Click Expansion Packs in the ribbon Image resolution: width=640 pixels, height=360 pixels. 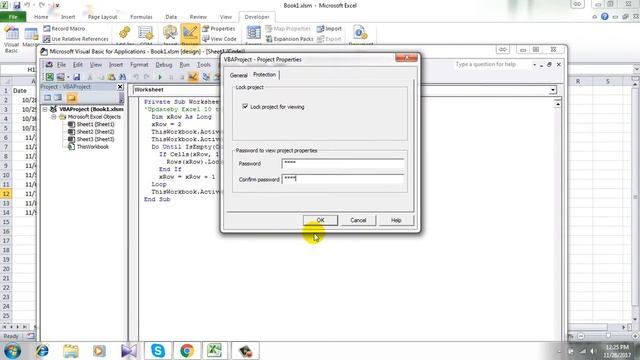pyautogui.click(x=289, y=39)
